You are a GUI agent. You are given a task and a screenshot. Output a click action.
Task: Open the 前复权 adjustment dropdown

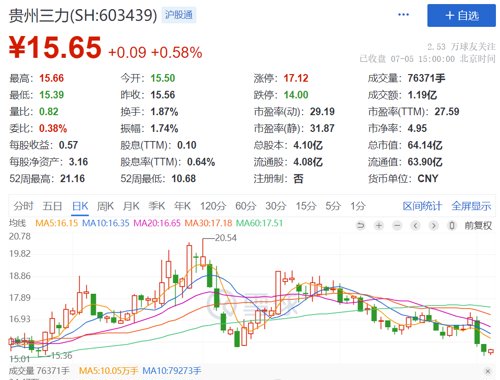pos(478,226)
